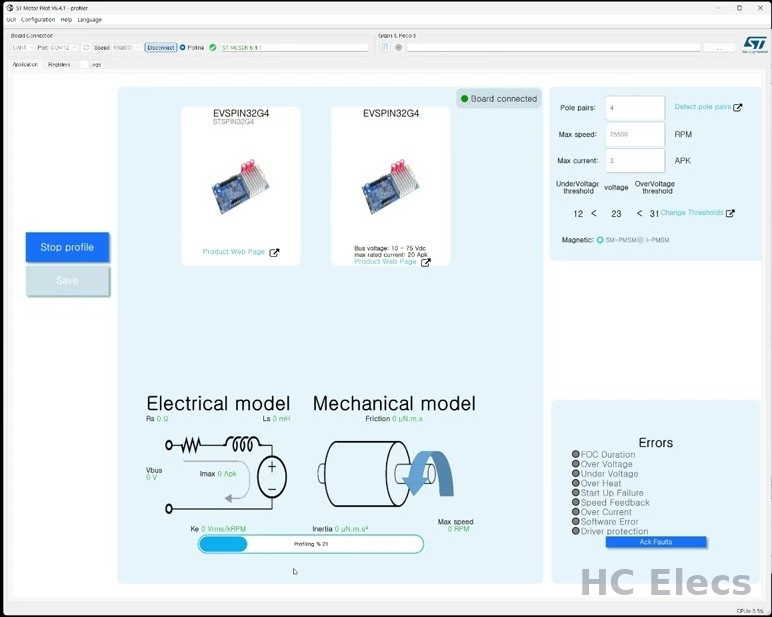Screen dimensions: 772x617
Task: Click the browse button beside record path
Action: (x=719, y=47)
